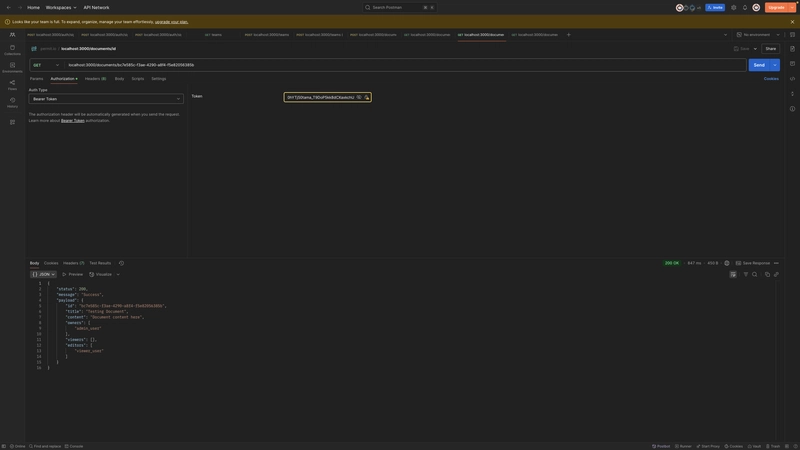
Task: Focus the Search Postman box
Action: (x=399, y=8)
